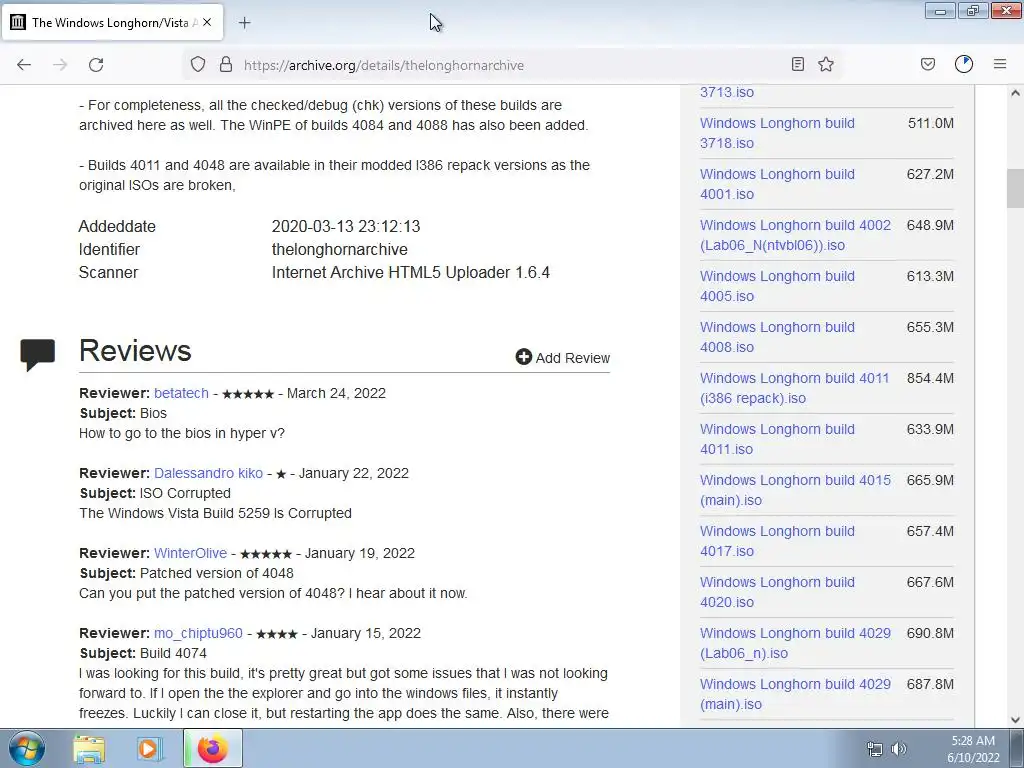Open reviewer WinterOlive profile
The image size is (1024, 768).
(191, 553)
